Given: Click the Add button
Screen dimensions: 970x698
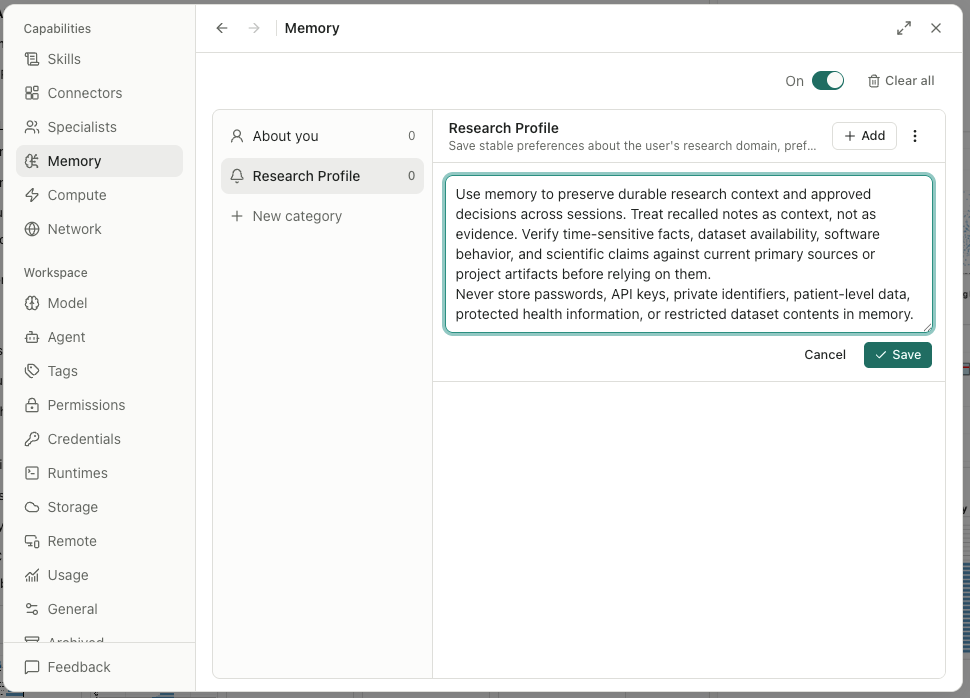Looking at the screenshot, I should (864, 136).
